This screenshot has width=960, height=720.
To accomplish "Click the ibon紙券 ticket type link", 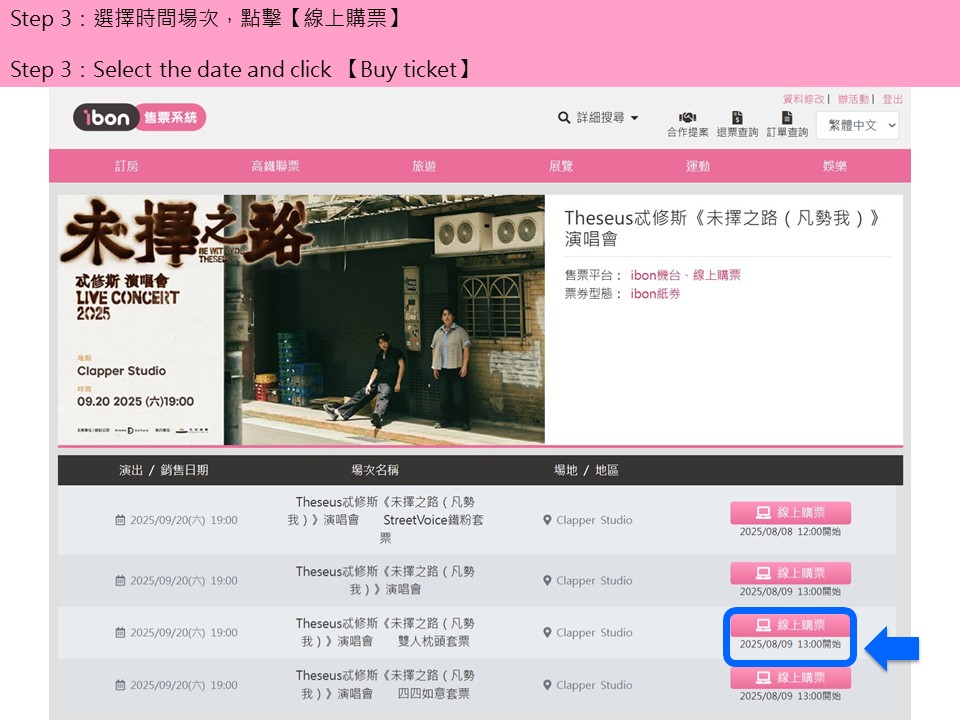I will tap(655, 294).
